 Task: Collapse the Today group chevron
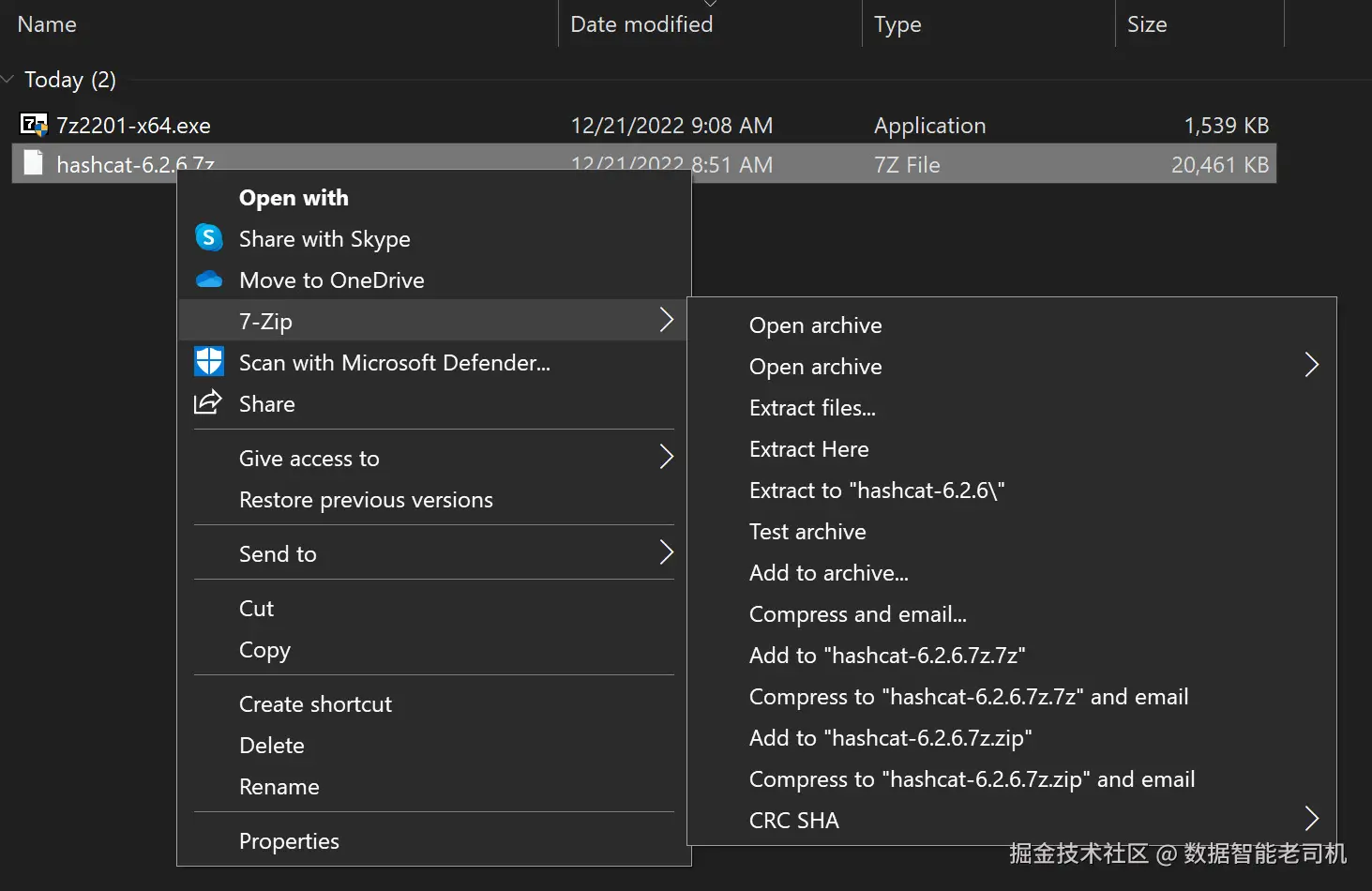pyautogui.click(x=8, y=80)
